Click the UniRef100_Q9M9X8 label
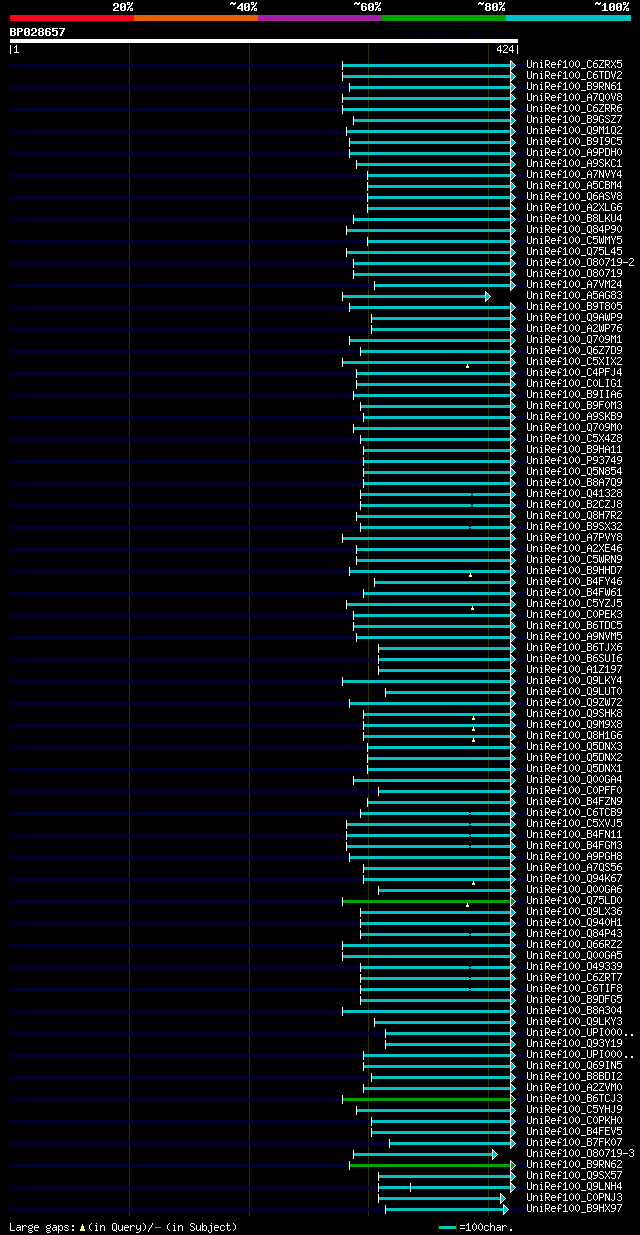The image size is (640, 1235). point(574,724)
